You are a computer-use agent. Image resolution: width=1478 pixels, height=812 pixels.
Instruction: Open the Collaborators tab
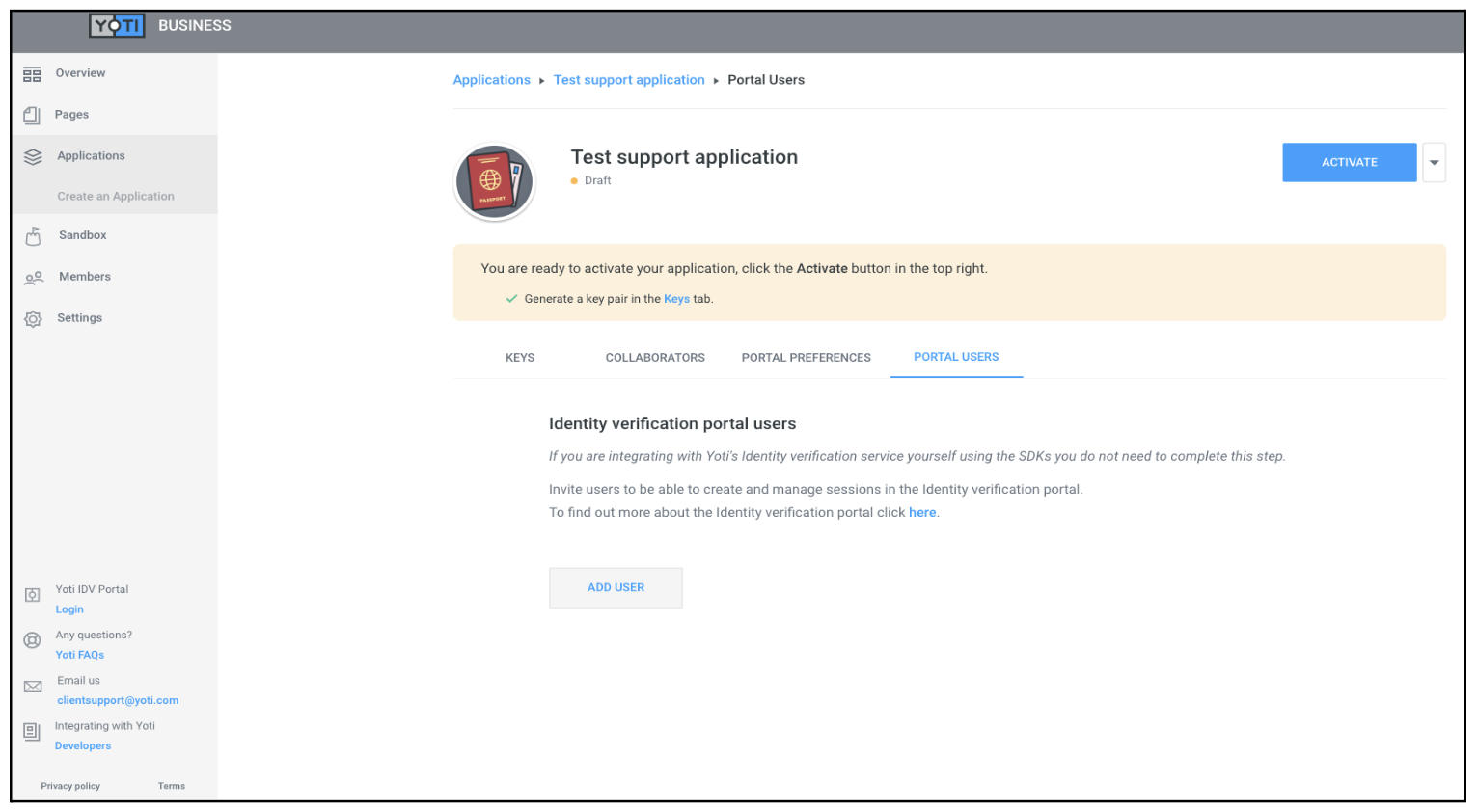pyautogui.click(x=655, y=357)
